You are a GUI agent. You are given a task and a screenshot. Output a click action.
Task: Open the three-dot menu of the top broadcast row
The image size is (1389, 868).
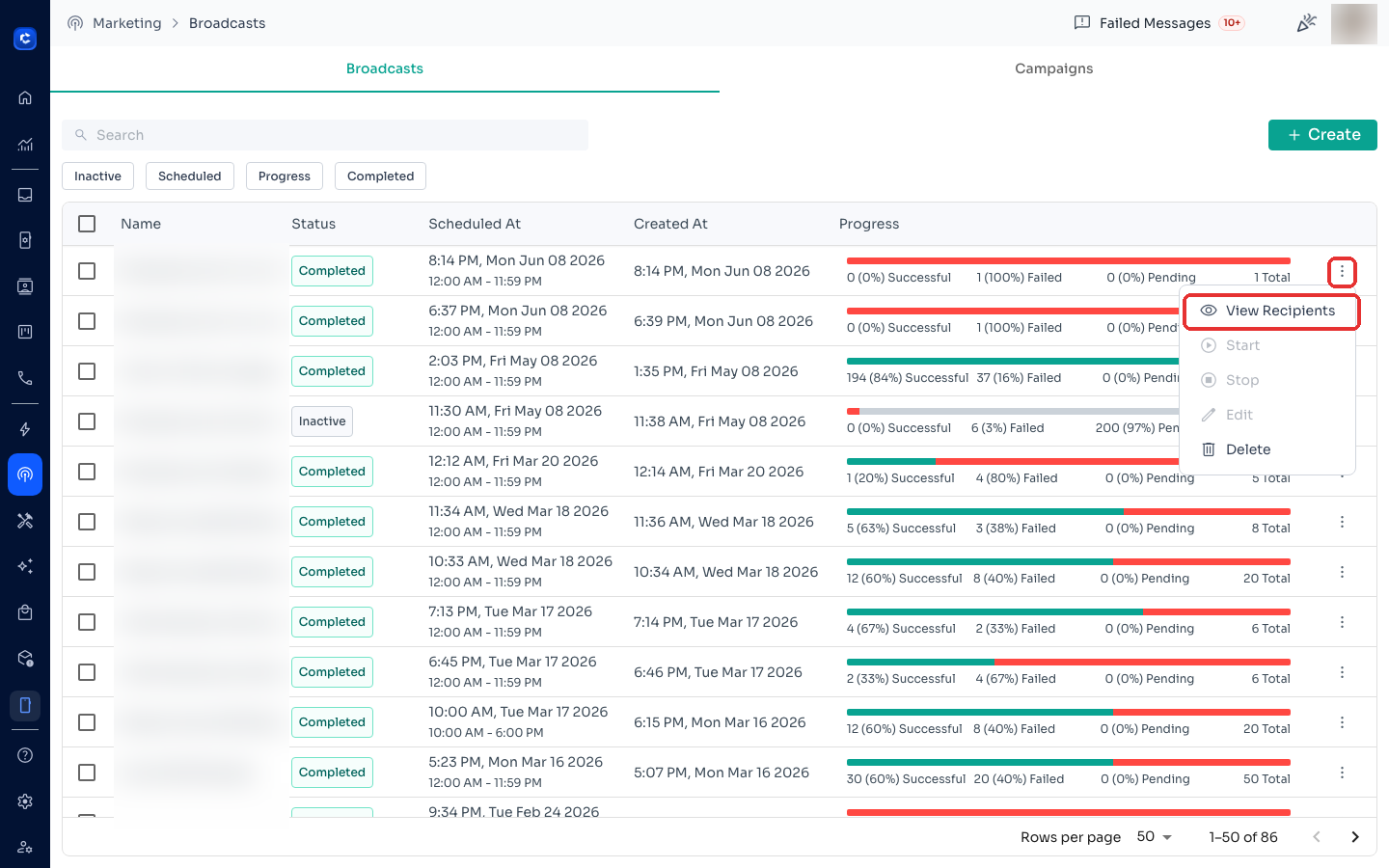click(x=1342, y=271)
